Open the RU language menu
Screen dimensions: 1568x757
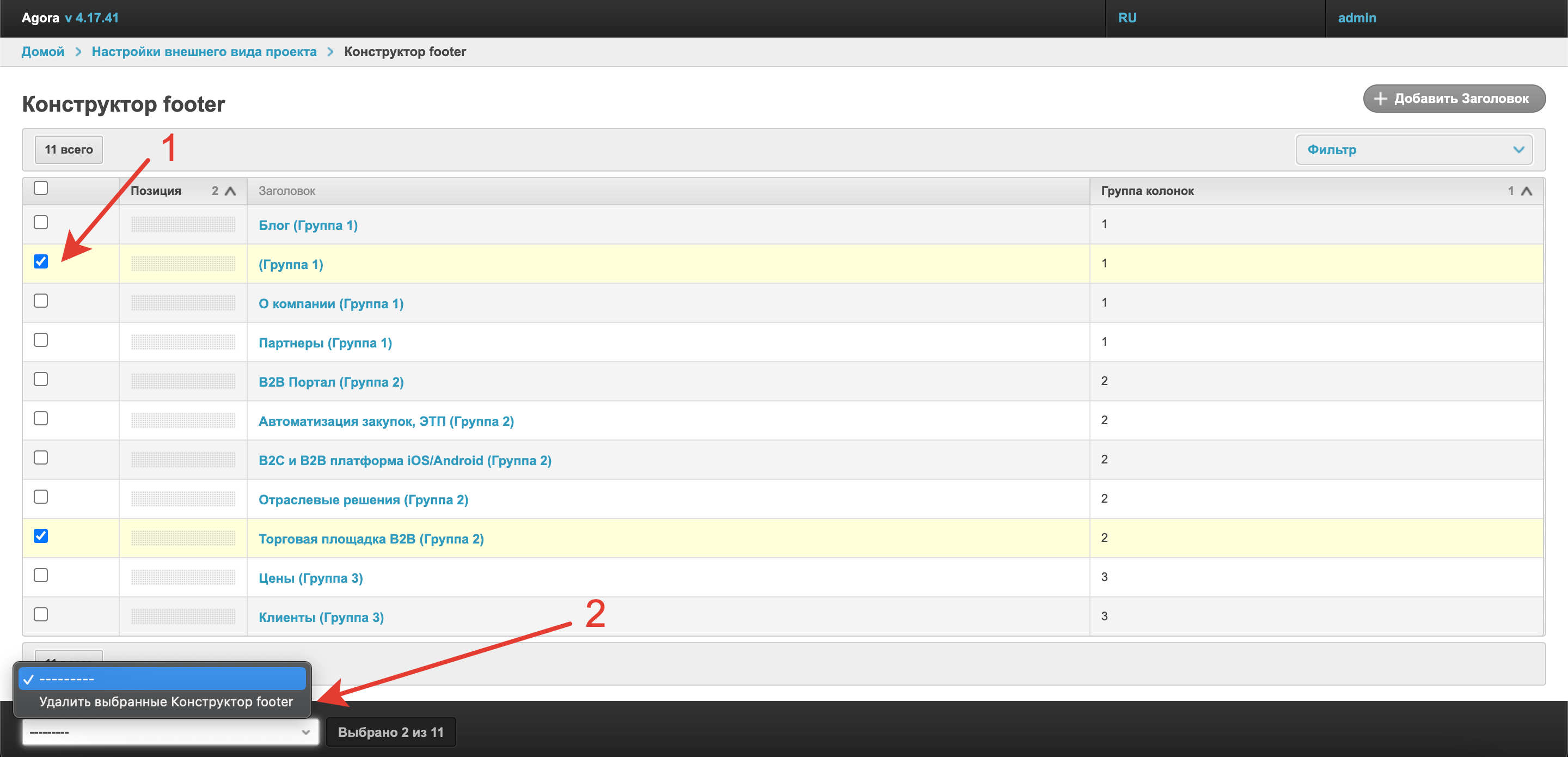coord(1126,17)
